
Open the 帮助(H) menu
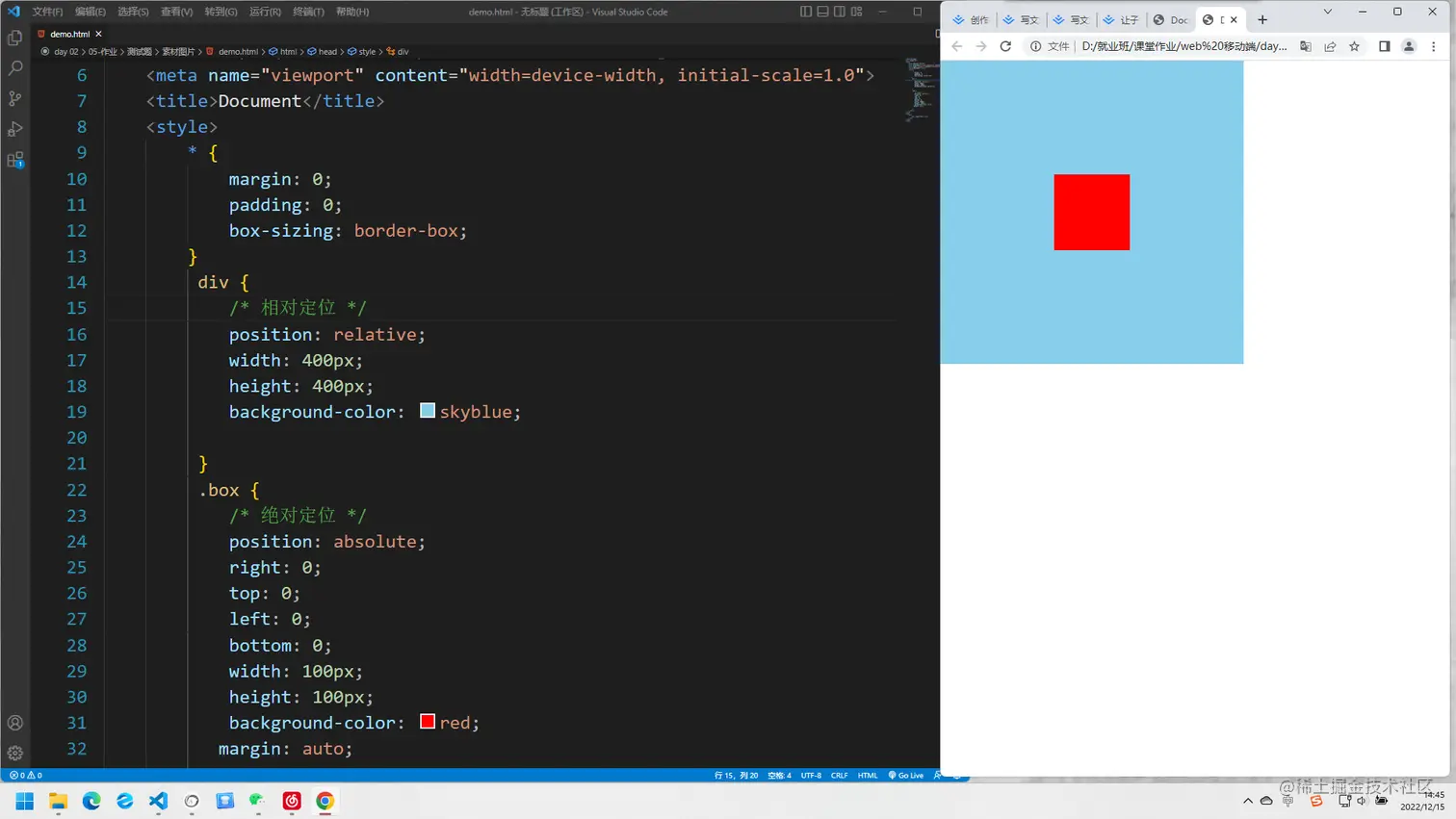pos(352,12)
